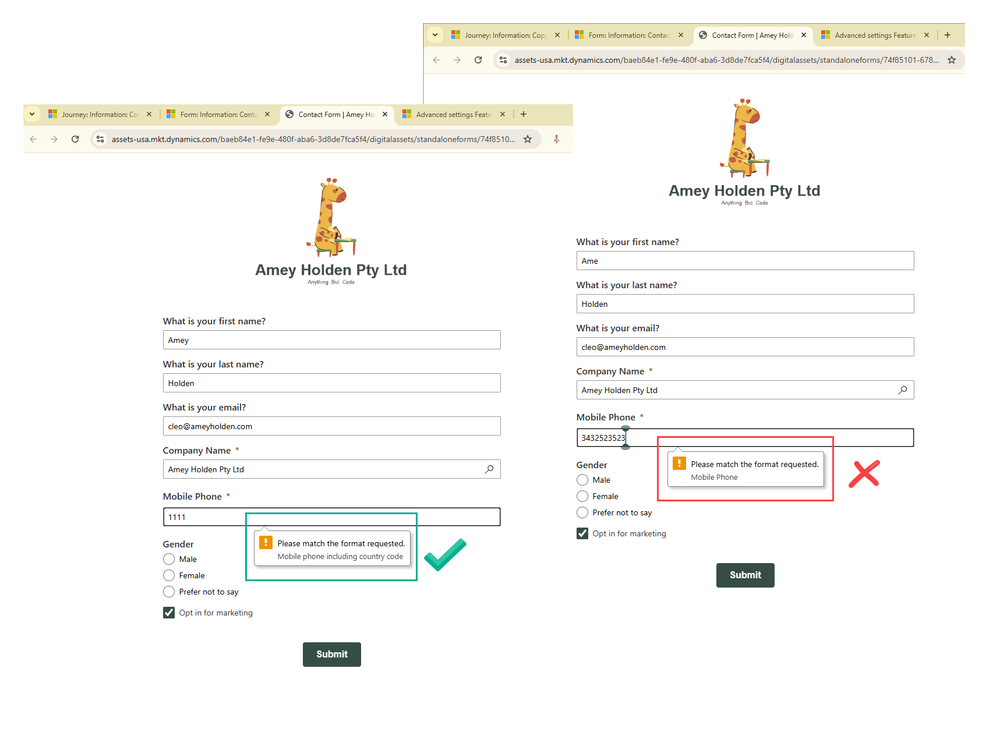Reload page in right browser window
Viewport: 1000px width, 743px height.
pyautogui.click(x=478, y=60)
